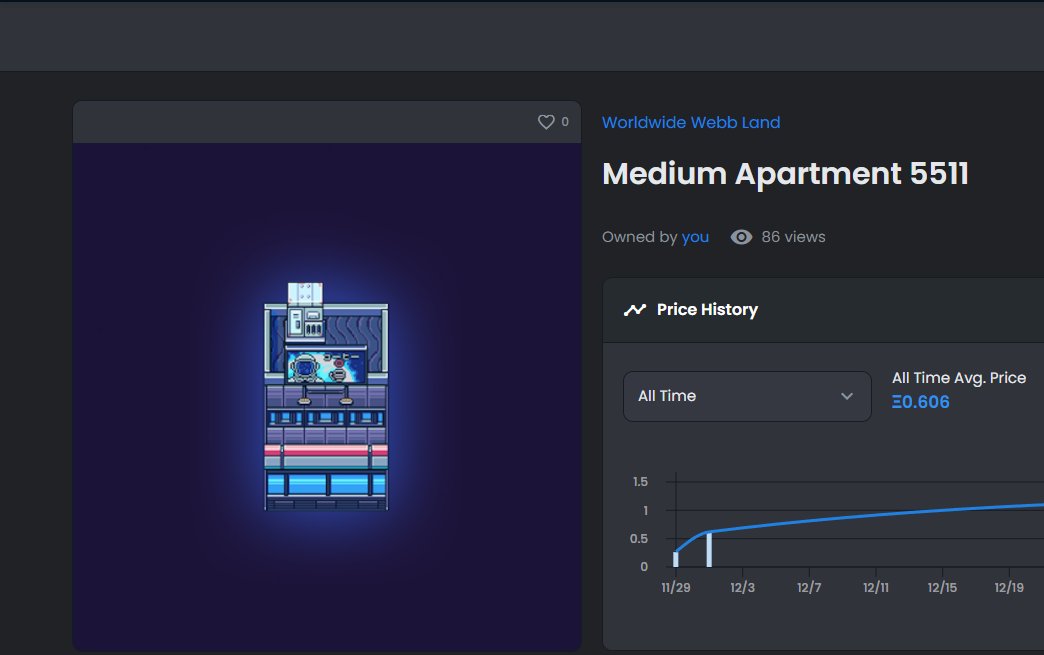Click the 12/3 date label on chart
Screen dimensions: 1044x655
742,587
